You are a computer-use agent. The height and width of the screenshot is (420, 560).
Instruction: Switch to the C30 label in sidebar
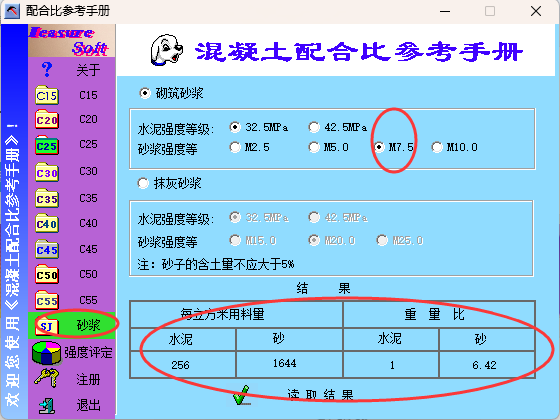click(x=88, y=171)
